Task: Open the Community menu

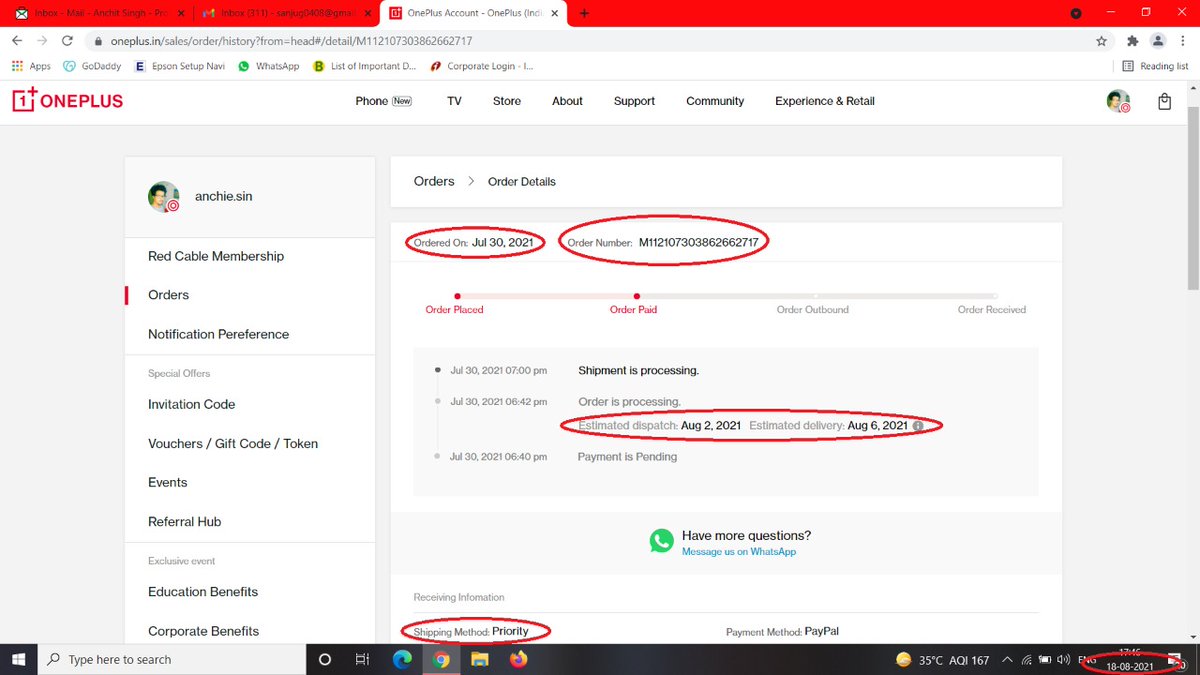Action: (x=715, y=101)
